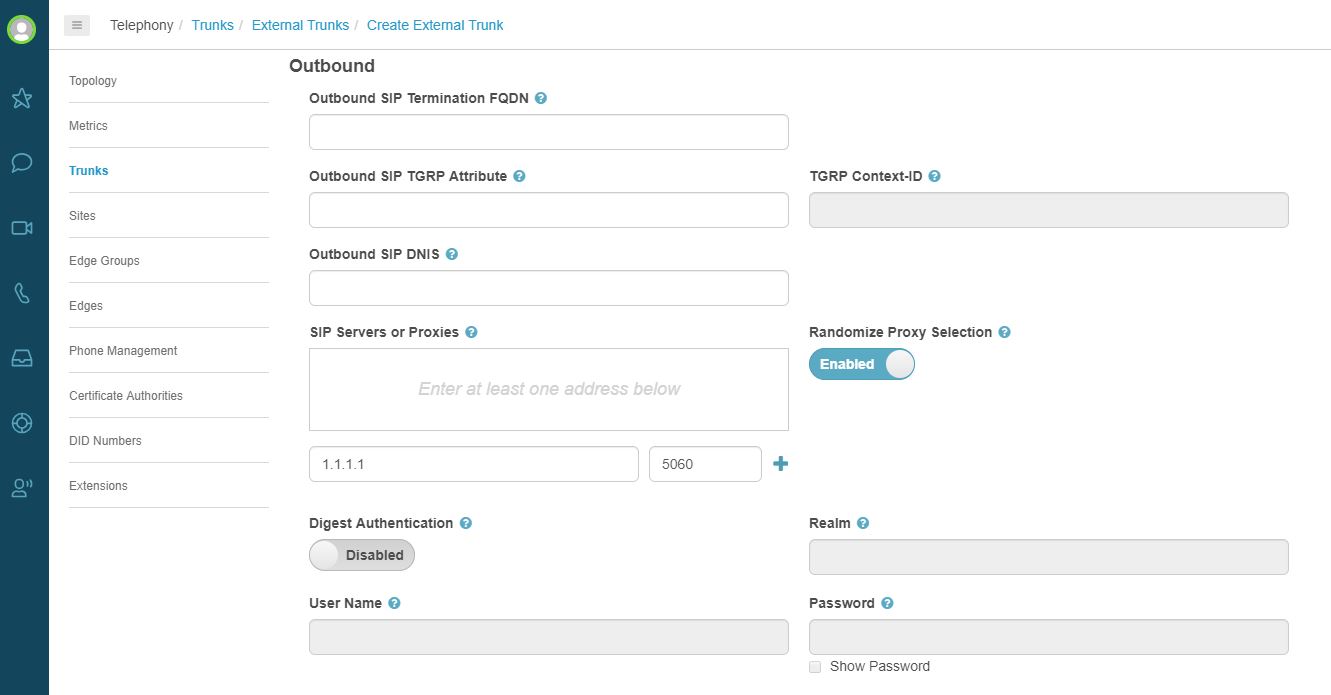The height and width of the screenshot is (695, 1331).
Task: Disable the Randomize Proxy Selection toggle
Action: pyautogui.click(x=862, y=364)
